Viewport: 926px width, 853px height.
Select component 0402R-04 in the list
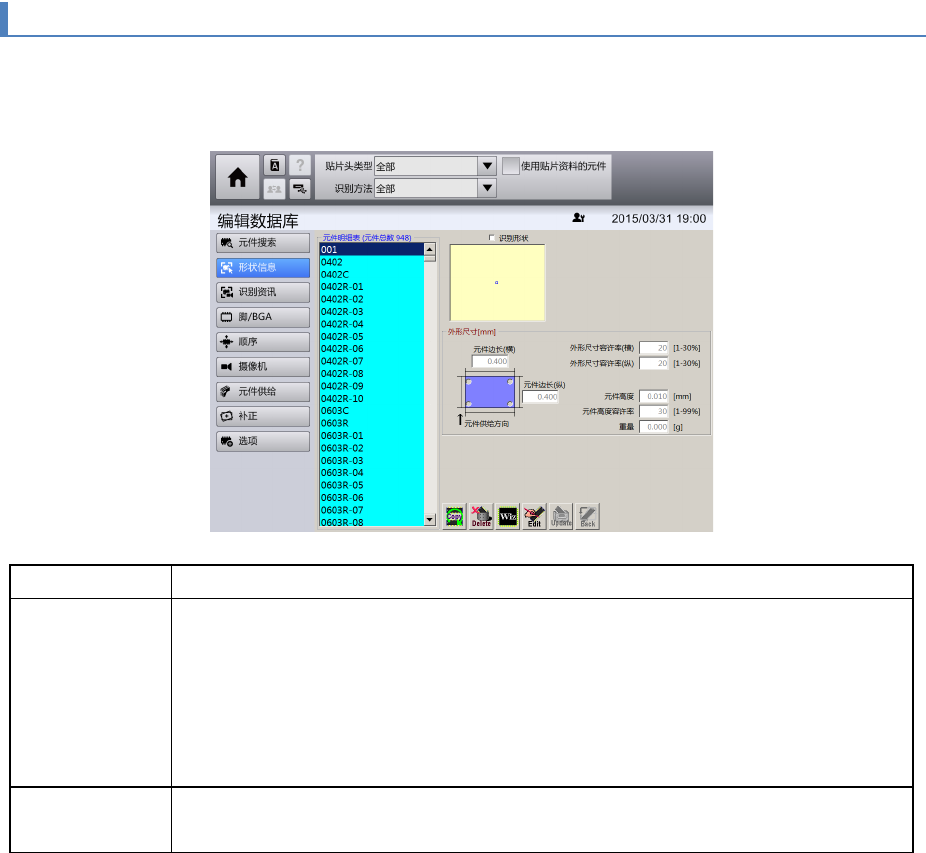(371, 324)
